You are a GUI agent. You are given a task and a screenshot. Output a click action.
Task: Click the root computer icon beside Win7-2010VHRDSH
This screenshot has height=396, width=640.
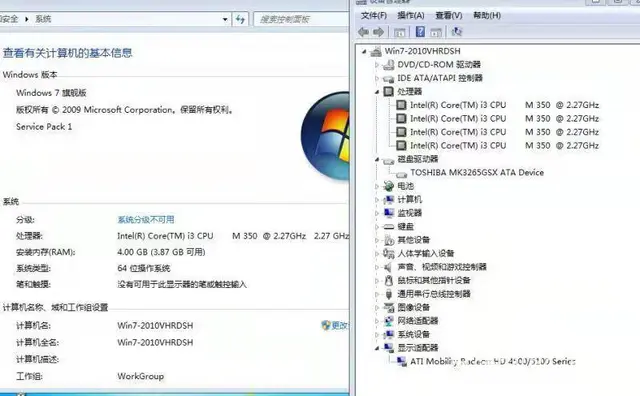coord(376,51)
